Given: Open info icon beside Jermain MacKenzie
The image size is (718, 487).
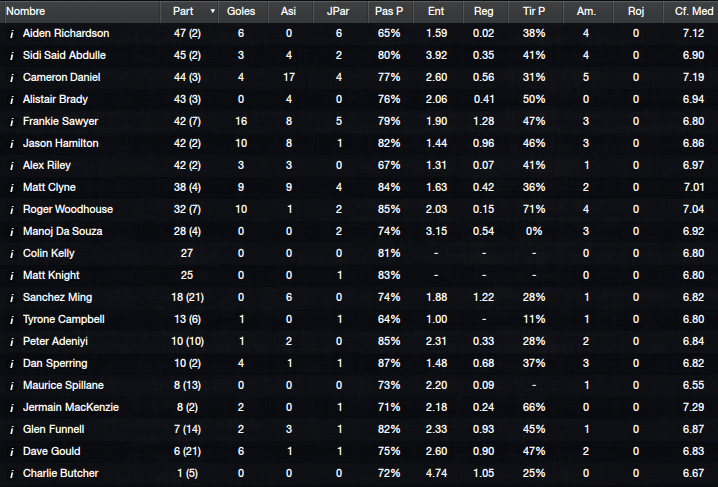Looking at the screenshot, I should coord(12,408).
